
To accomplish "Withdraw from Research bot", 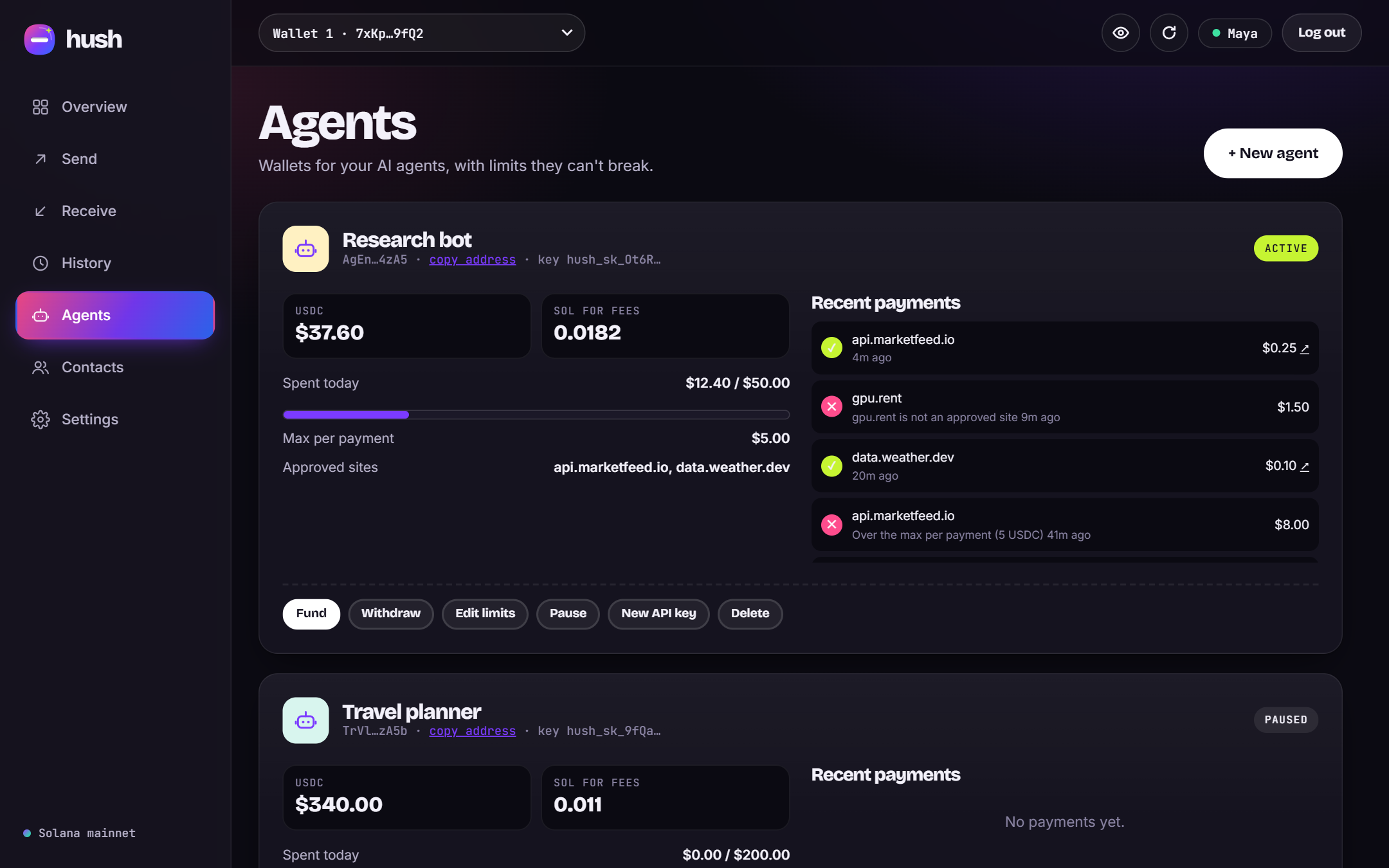I will [391, 613].
